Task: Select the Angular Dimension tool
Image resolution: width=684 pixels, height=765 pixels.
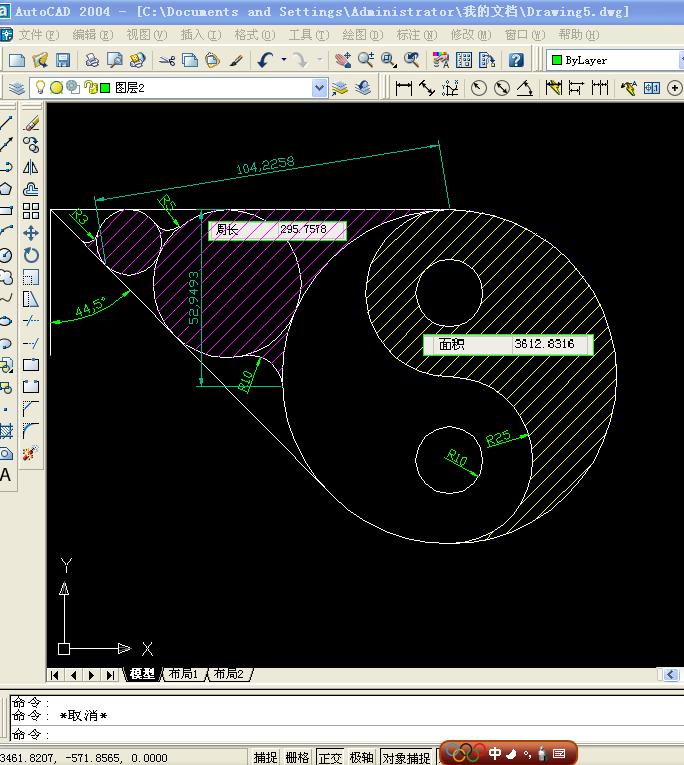Action: [525, 88]
